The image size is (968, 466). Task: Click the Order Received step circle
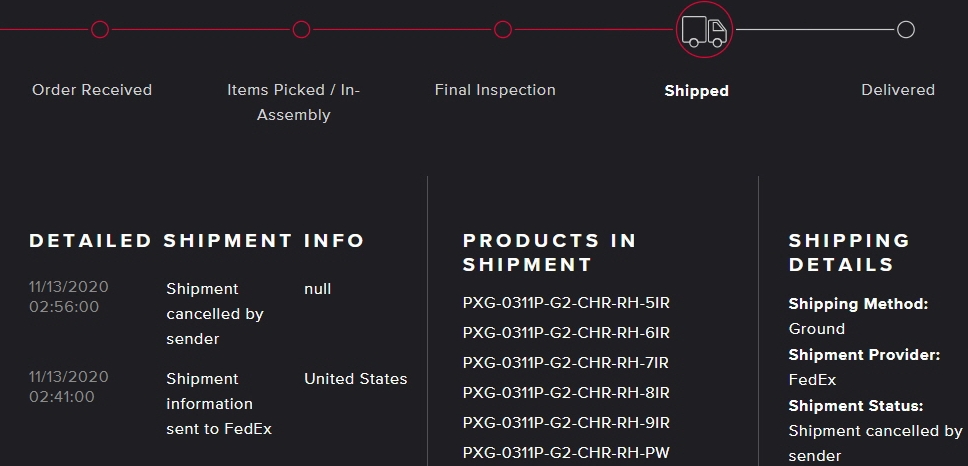coord(100,29)
